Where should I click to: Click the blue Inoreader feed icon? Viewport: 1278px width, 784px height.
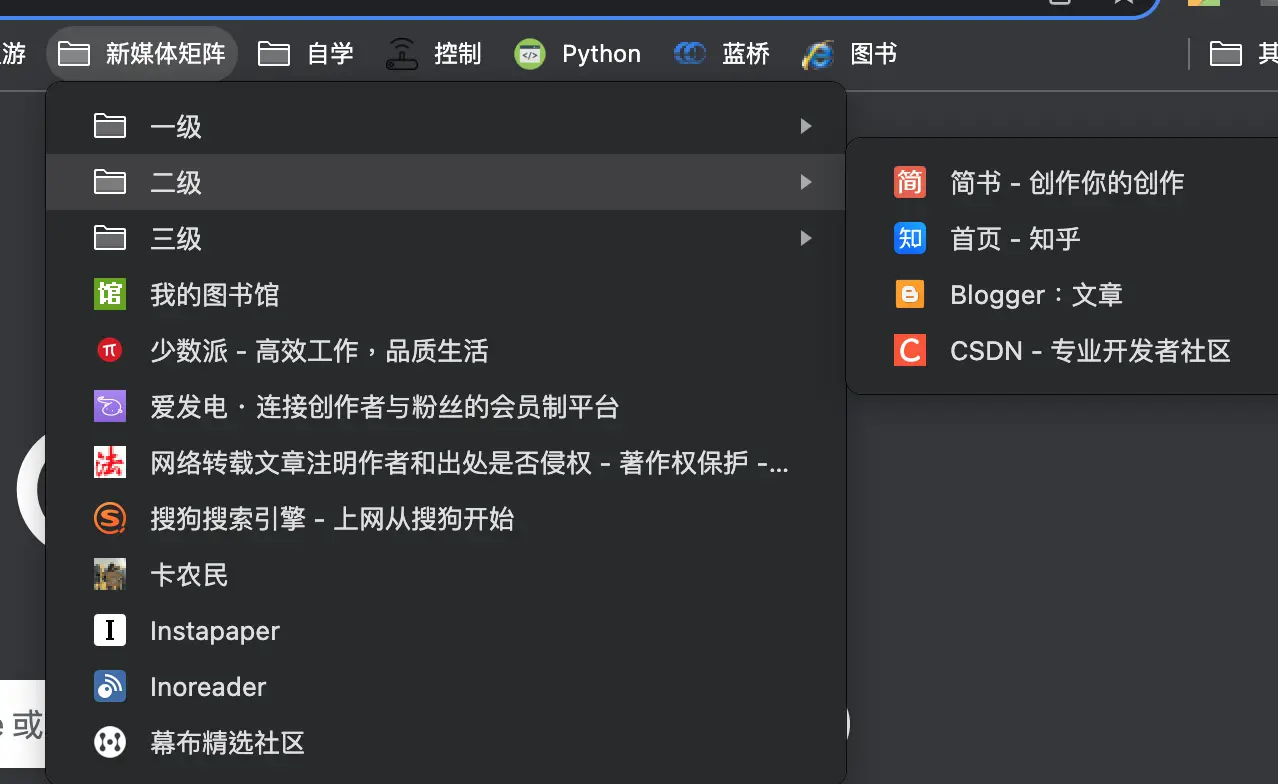point(110,686)
